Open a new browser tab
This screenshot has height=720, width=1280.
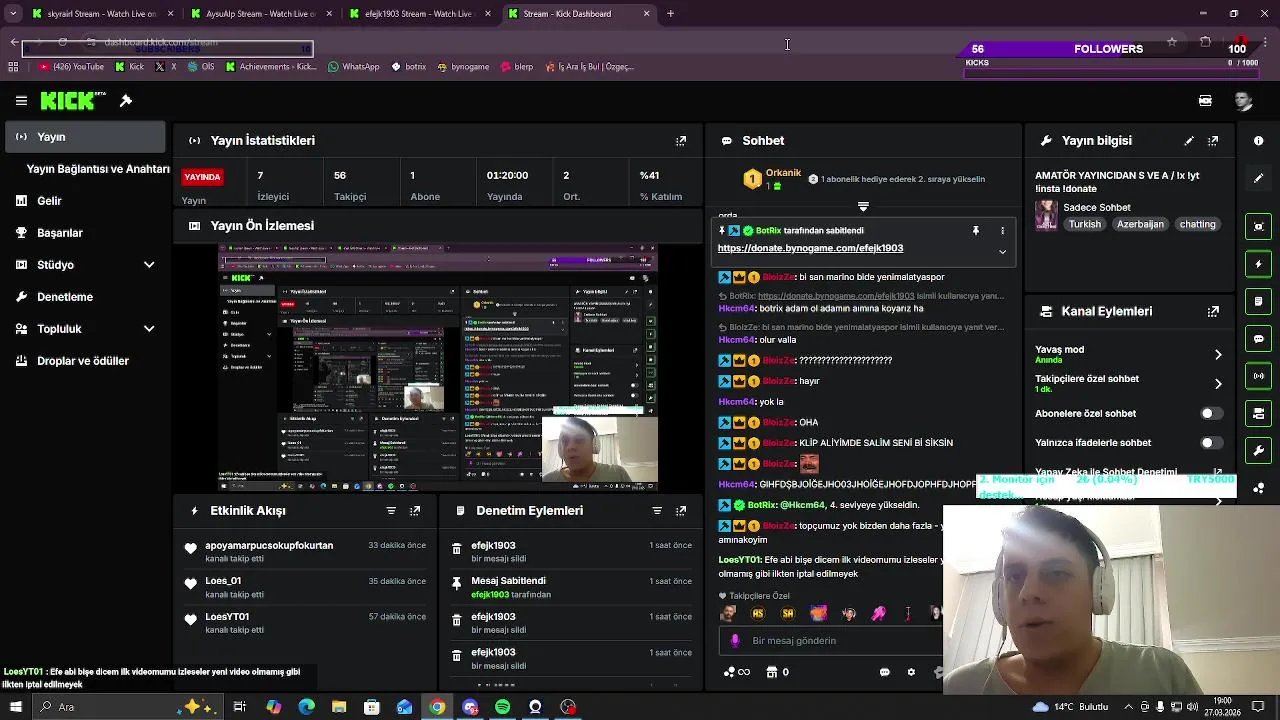pos(670,14)
